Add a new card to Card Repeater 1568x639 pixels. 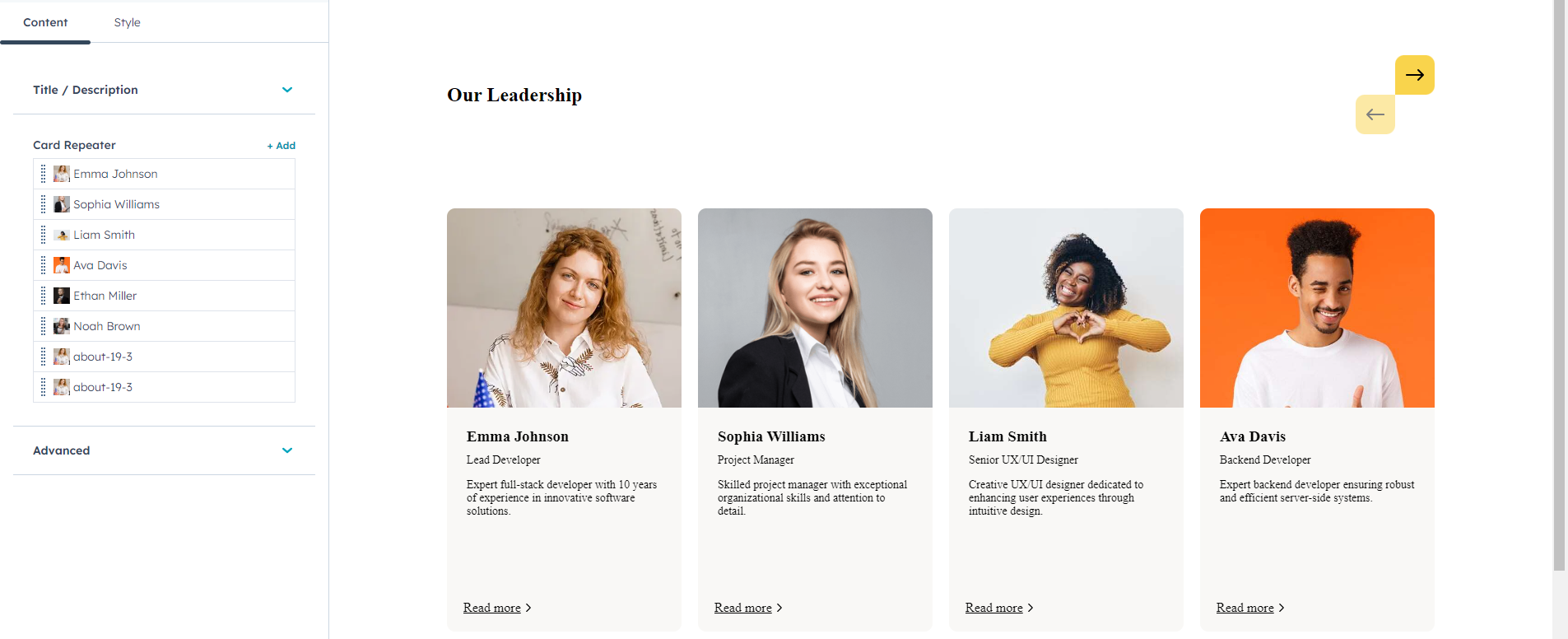281,146
